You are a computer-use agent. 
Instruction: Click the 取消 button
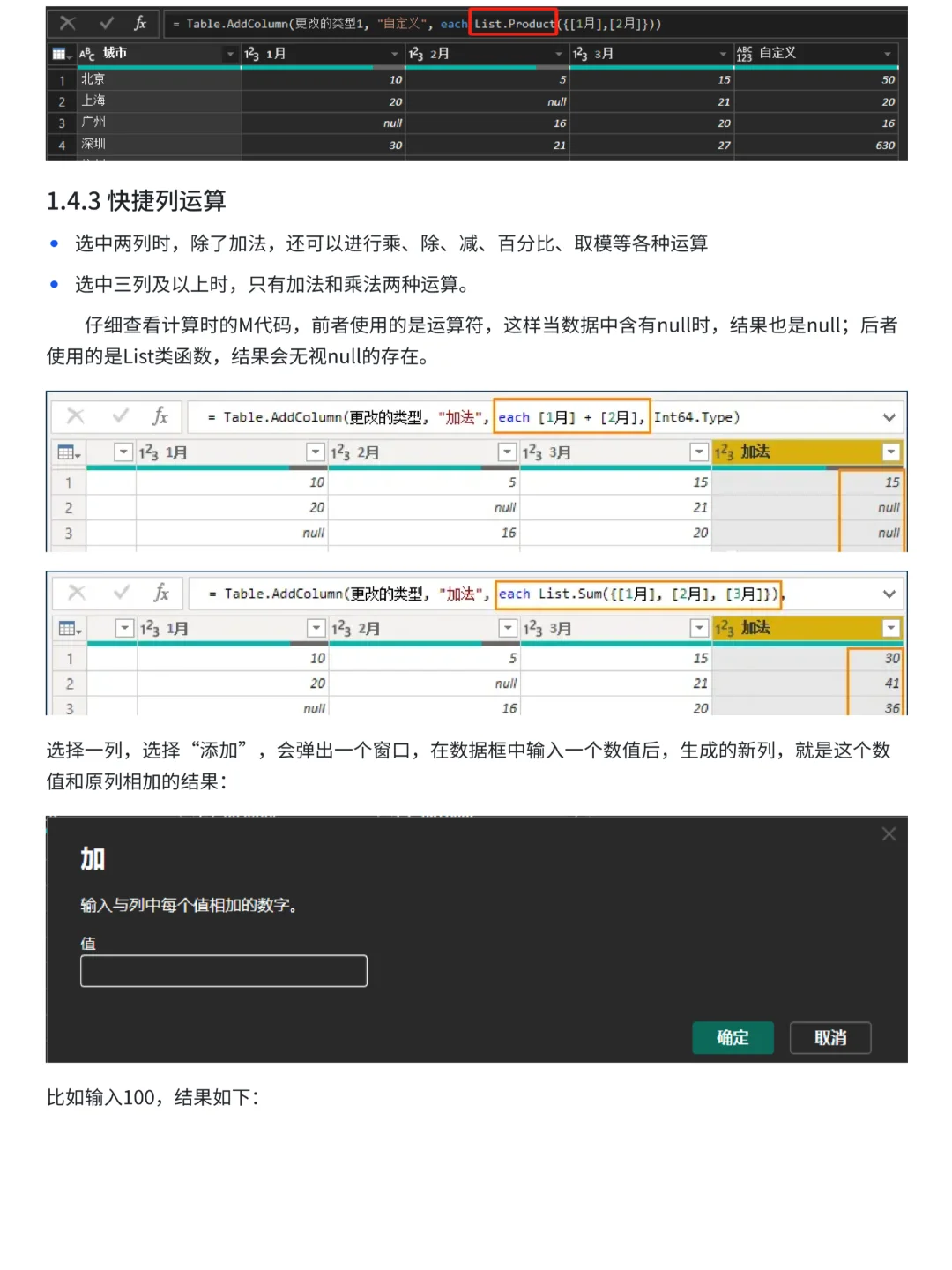[x=830, y=1038]
